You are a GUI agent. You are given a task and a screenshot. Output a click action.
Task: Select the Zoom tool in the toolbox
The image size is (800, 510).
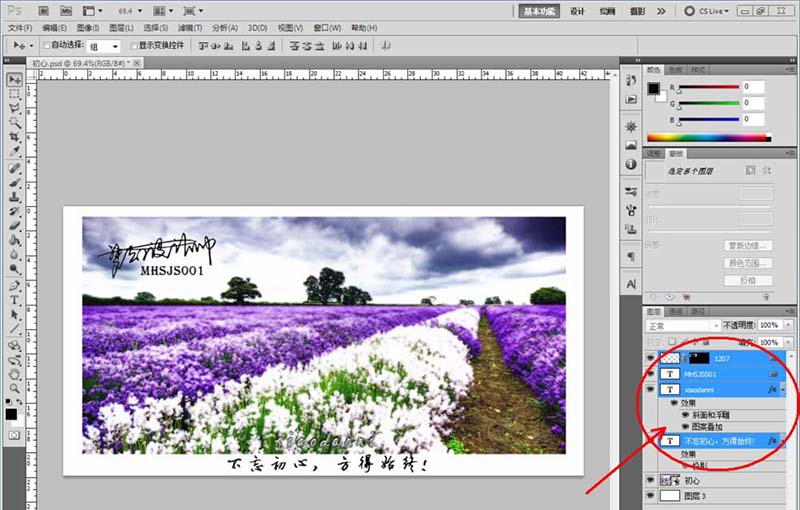coord(14,389)
